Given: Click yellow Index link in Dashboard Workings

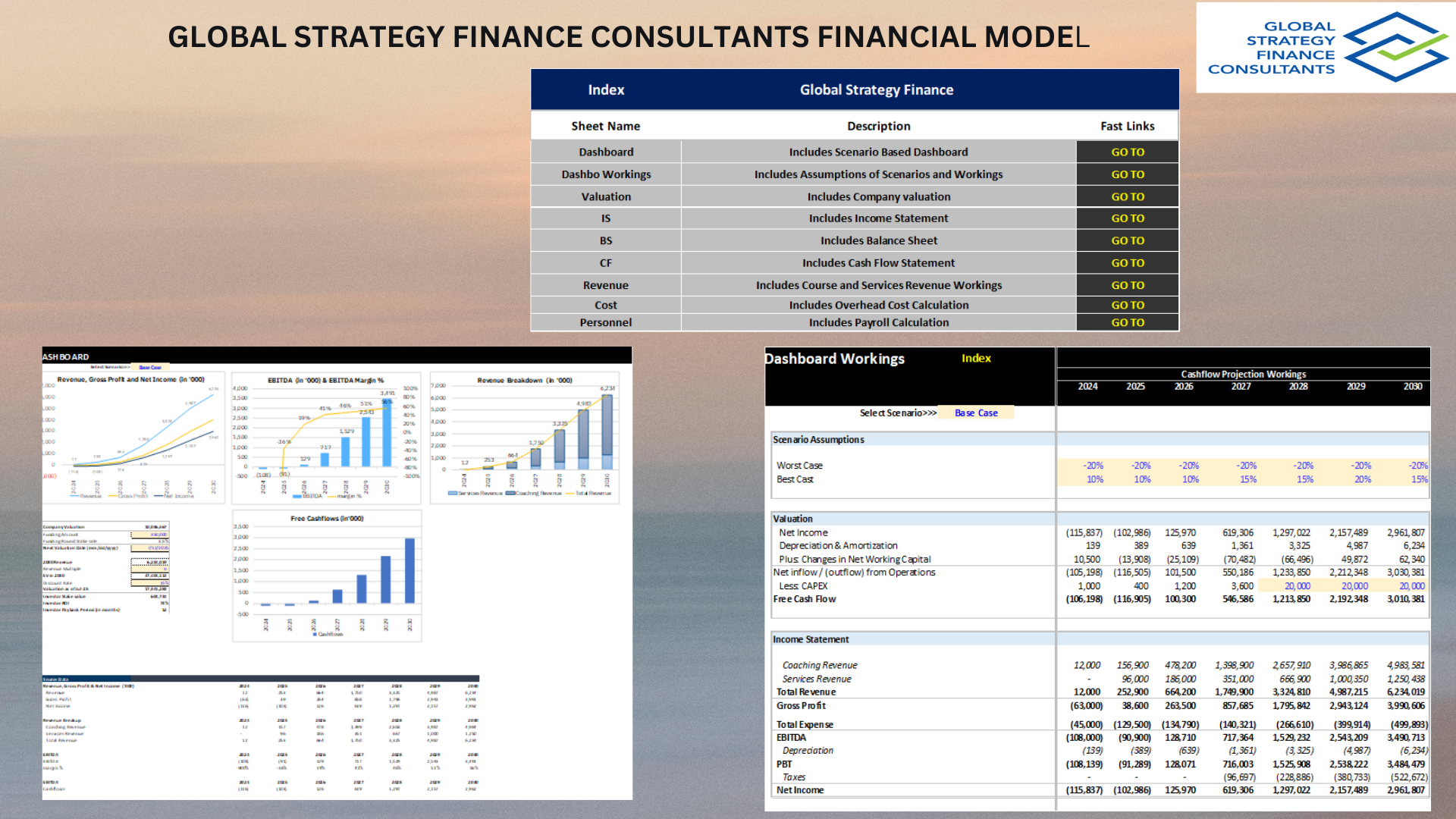Looking at the screenshot, I should [x=976, y=358].
